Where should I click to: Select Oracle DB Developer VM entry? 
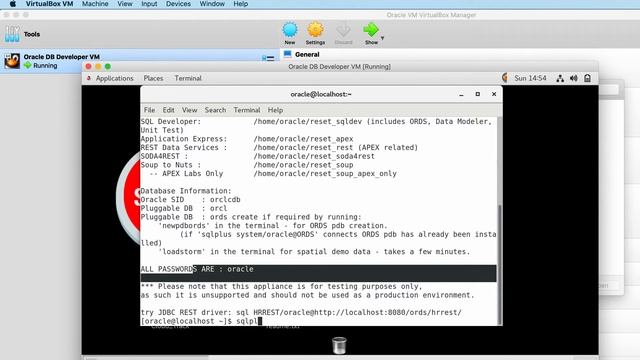point(139,61)
